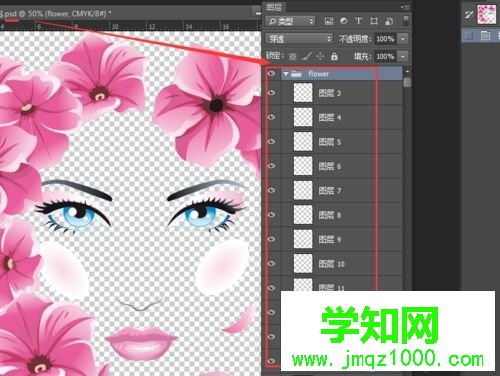Click the 图层 6 layer thumbnail
The image size is (500, 376).
303,166
